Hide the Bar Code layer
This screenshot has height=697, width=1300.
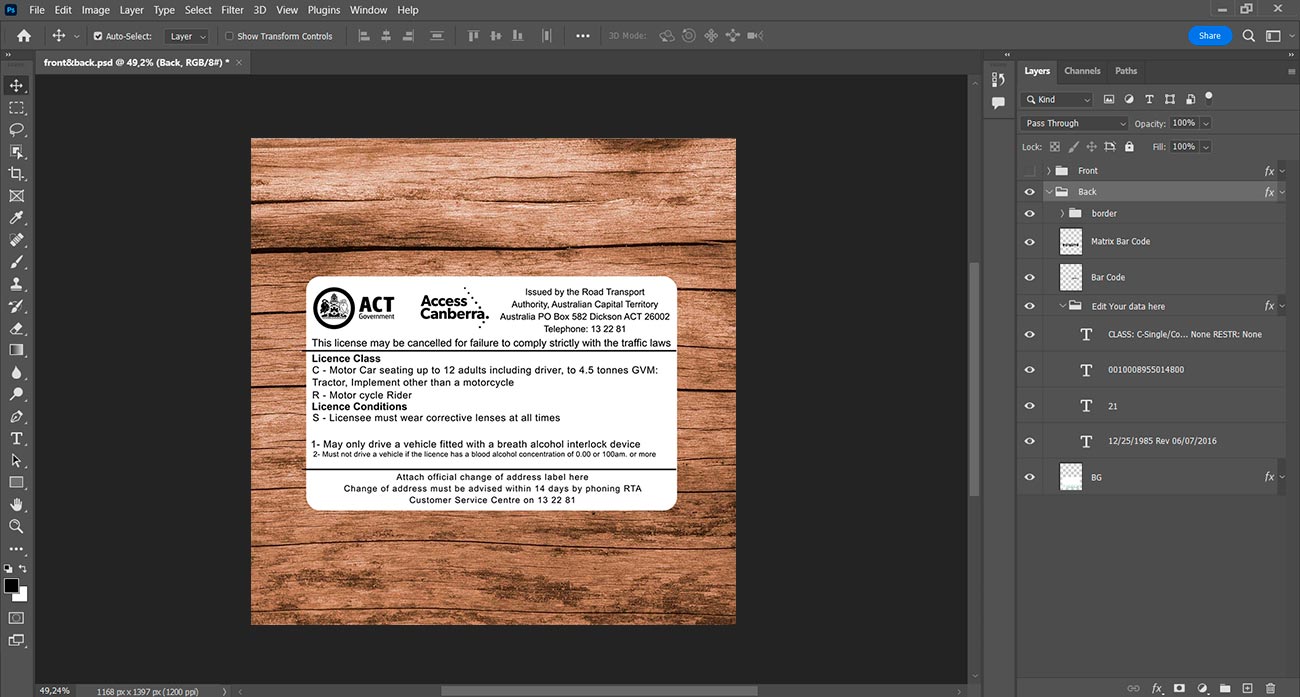1029,277
